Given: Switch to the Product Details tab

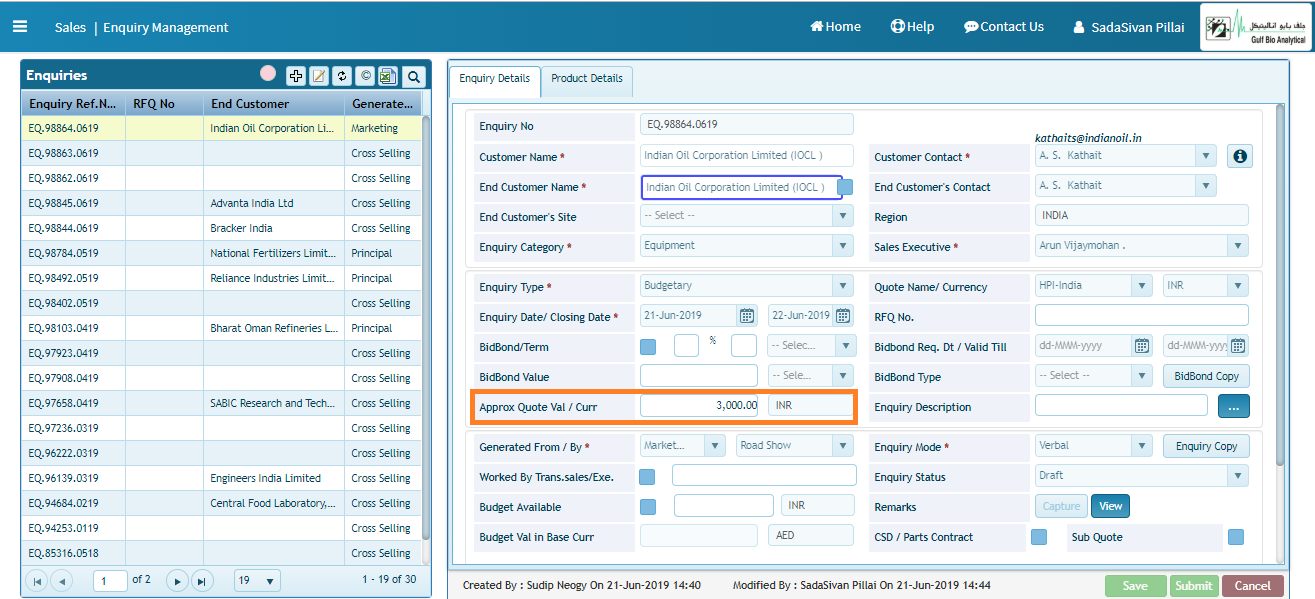Looking at the screenshot, I should pyautogui.click(x=587, y=79).
